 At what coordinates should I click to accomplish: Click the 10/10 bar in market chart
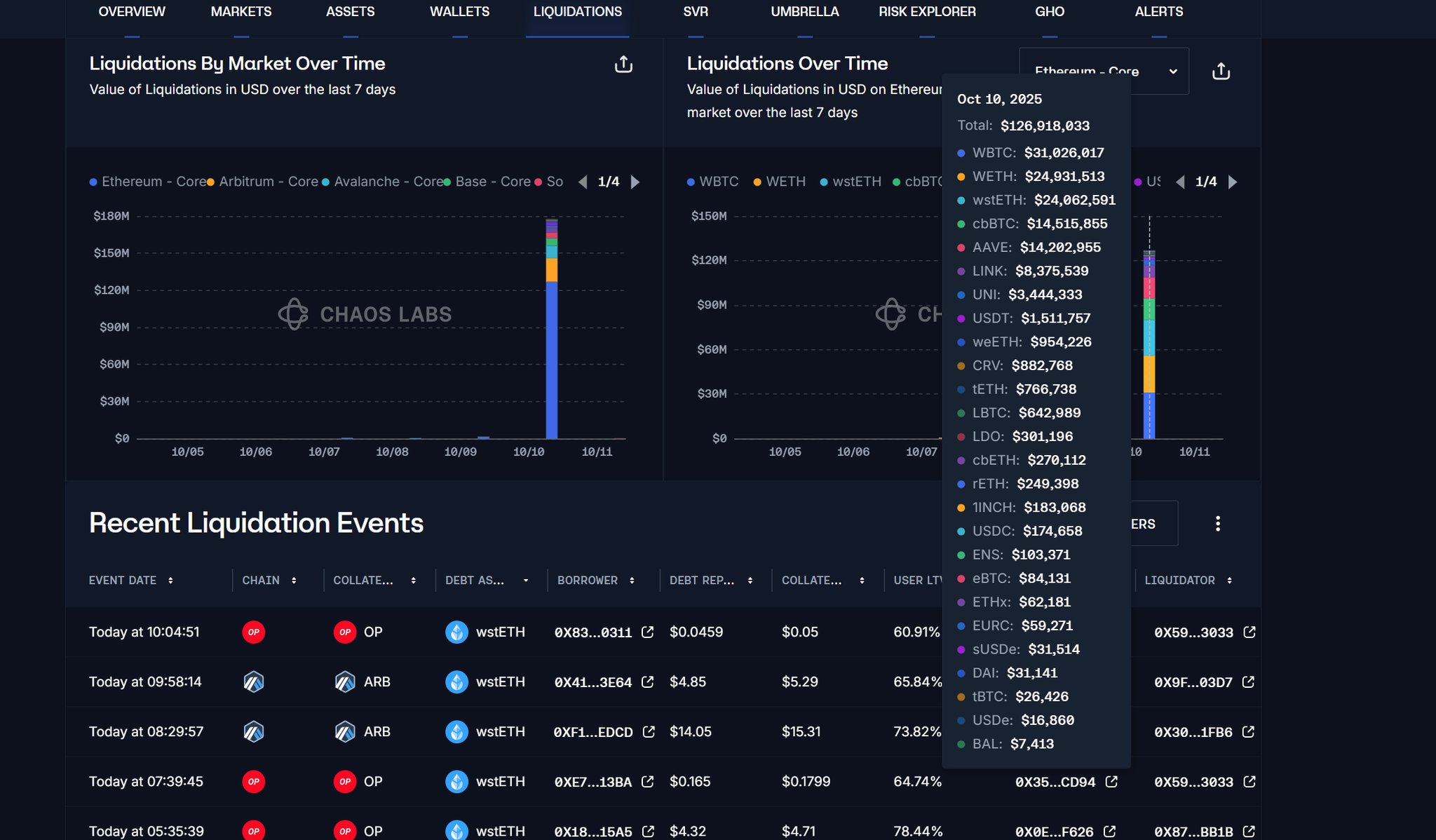pos(551,351)
